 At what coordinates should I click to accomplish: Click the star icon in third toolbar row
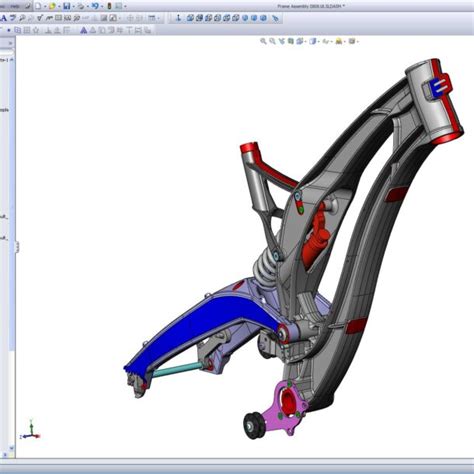[36, 30]
